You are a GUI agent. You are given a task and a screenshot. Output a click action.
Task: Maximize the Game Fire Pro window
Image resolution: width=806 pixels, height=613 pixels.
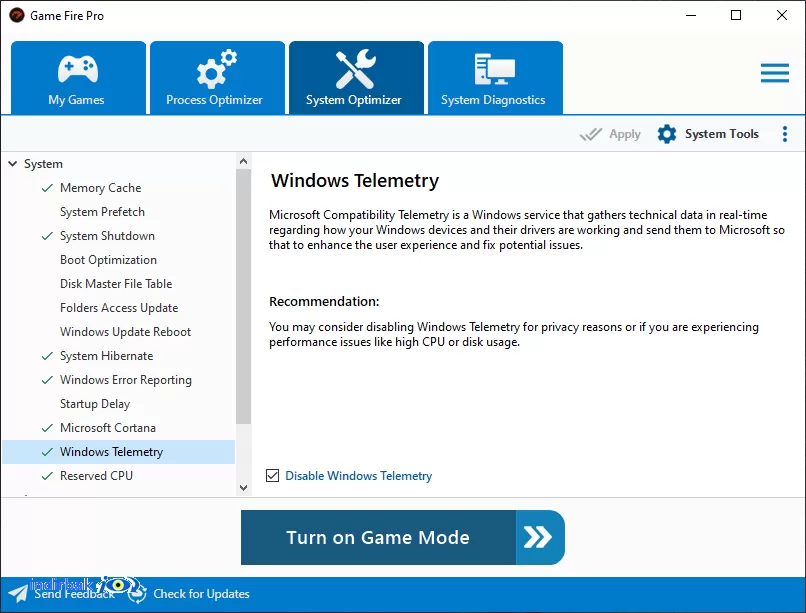(x=736, y=15)
